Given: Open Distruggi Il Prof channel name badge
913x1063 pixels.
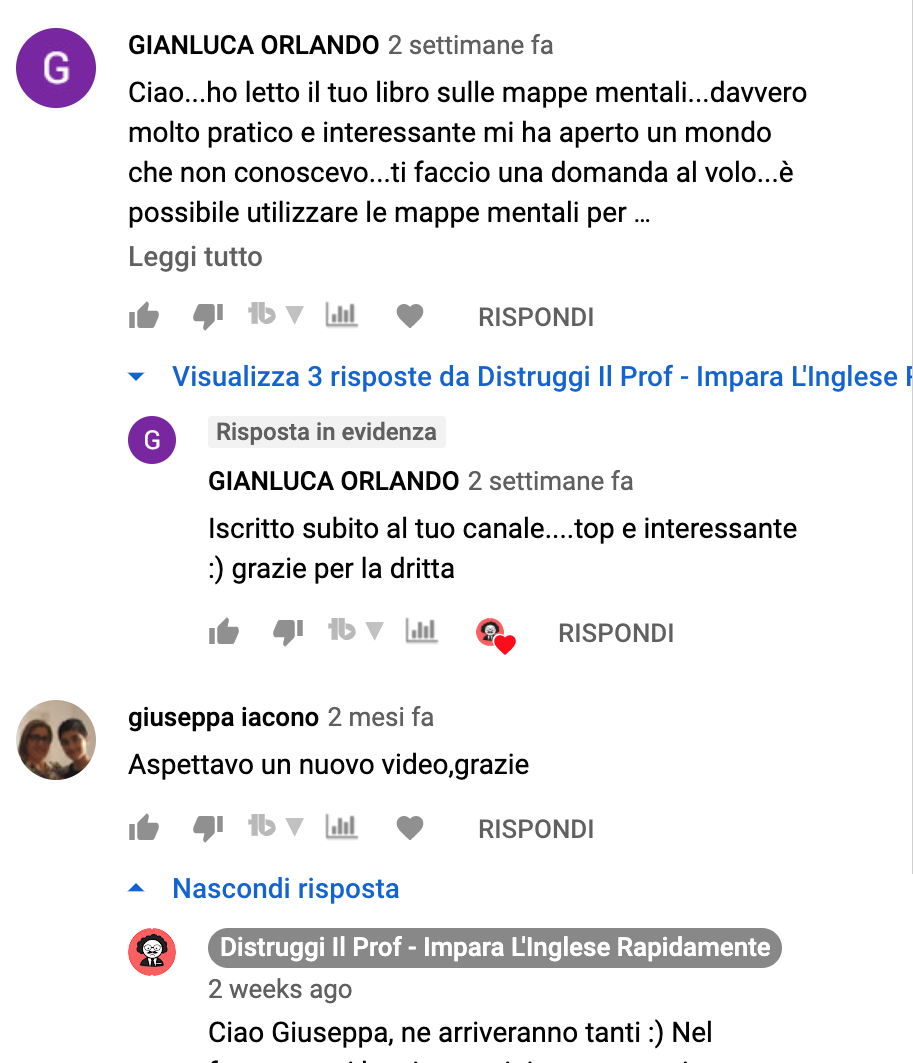Looking at the screenshot, I should [495, 947].
